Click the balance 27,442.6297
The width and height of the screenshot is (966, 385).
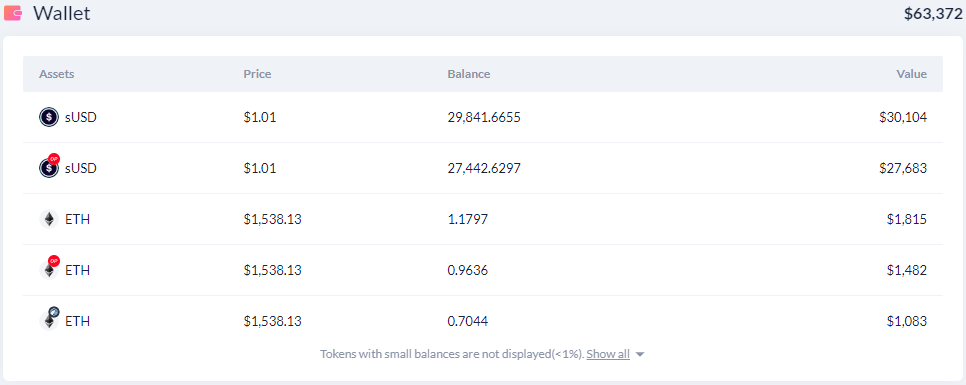(x=484, y=168)
